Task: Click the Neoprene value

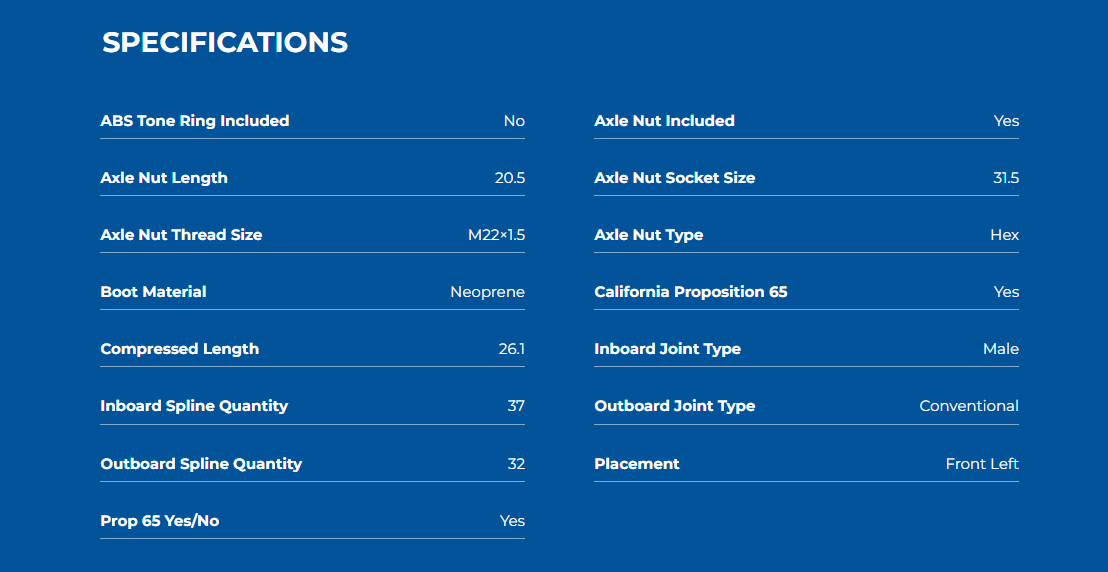Action: pyautogui.click(x=487, y=292)
